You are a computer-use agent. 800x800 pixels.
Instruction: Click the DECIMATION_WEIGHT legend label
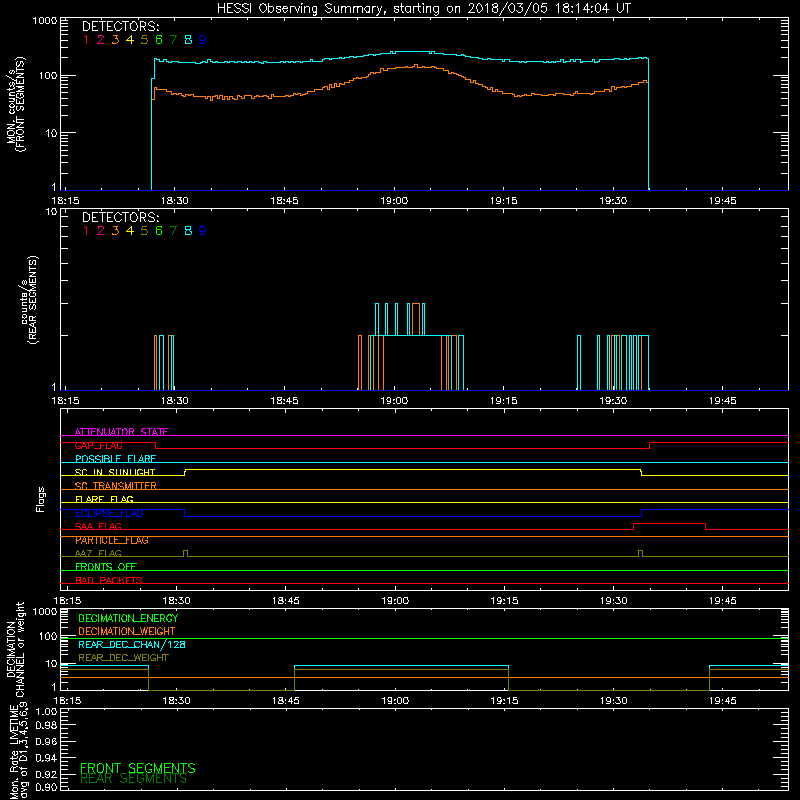pyautogui.click(x=127, y=632)
